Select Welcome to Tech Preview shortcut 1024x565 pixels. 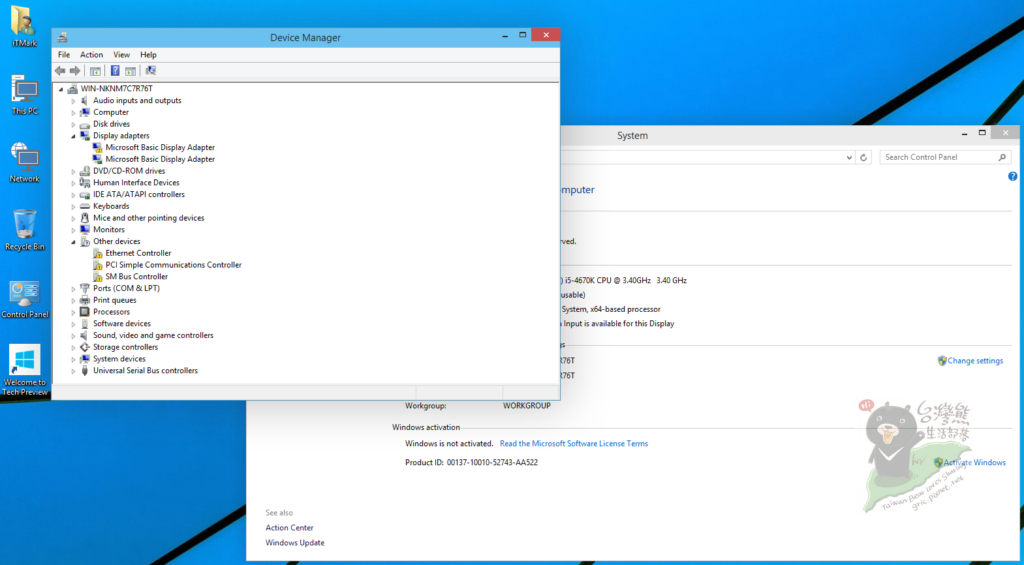coord(25,370)
